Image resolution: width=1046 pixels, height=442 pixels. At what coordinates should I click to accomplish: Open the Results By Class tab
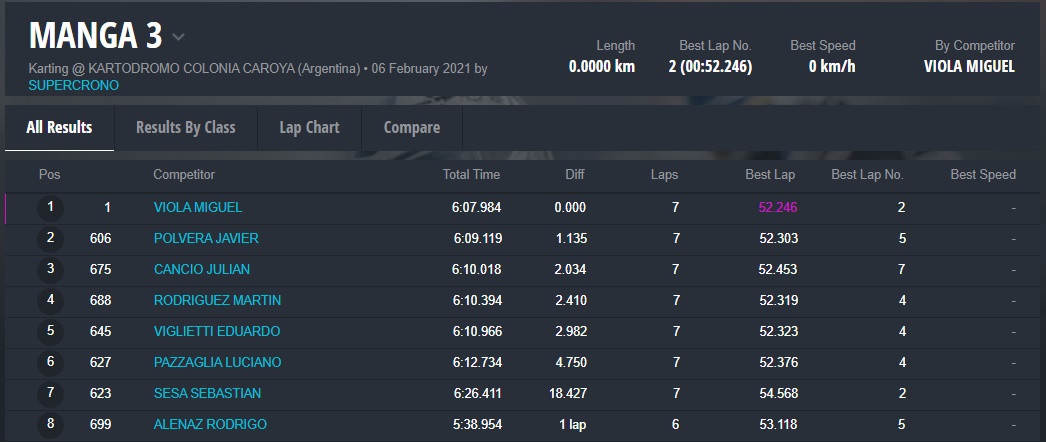(x=185, y=127)
